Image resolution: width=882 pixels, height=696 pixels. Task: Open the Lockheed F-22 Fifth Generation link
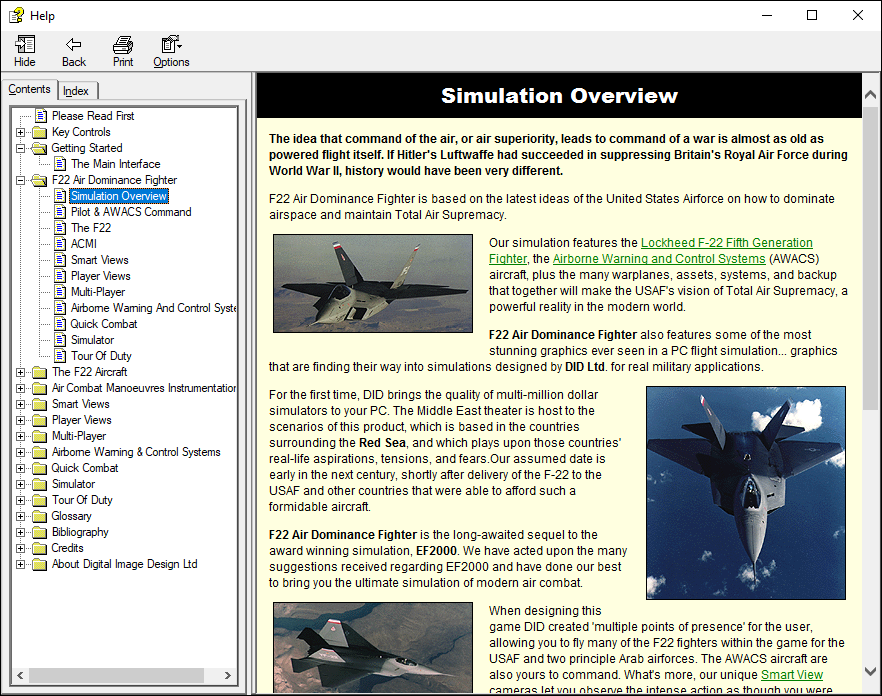(x=727, y=243)
